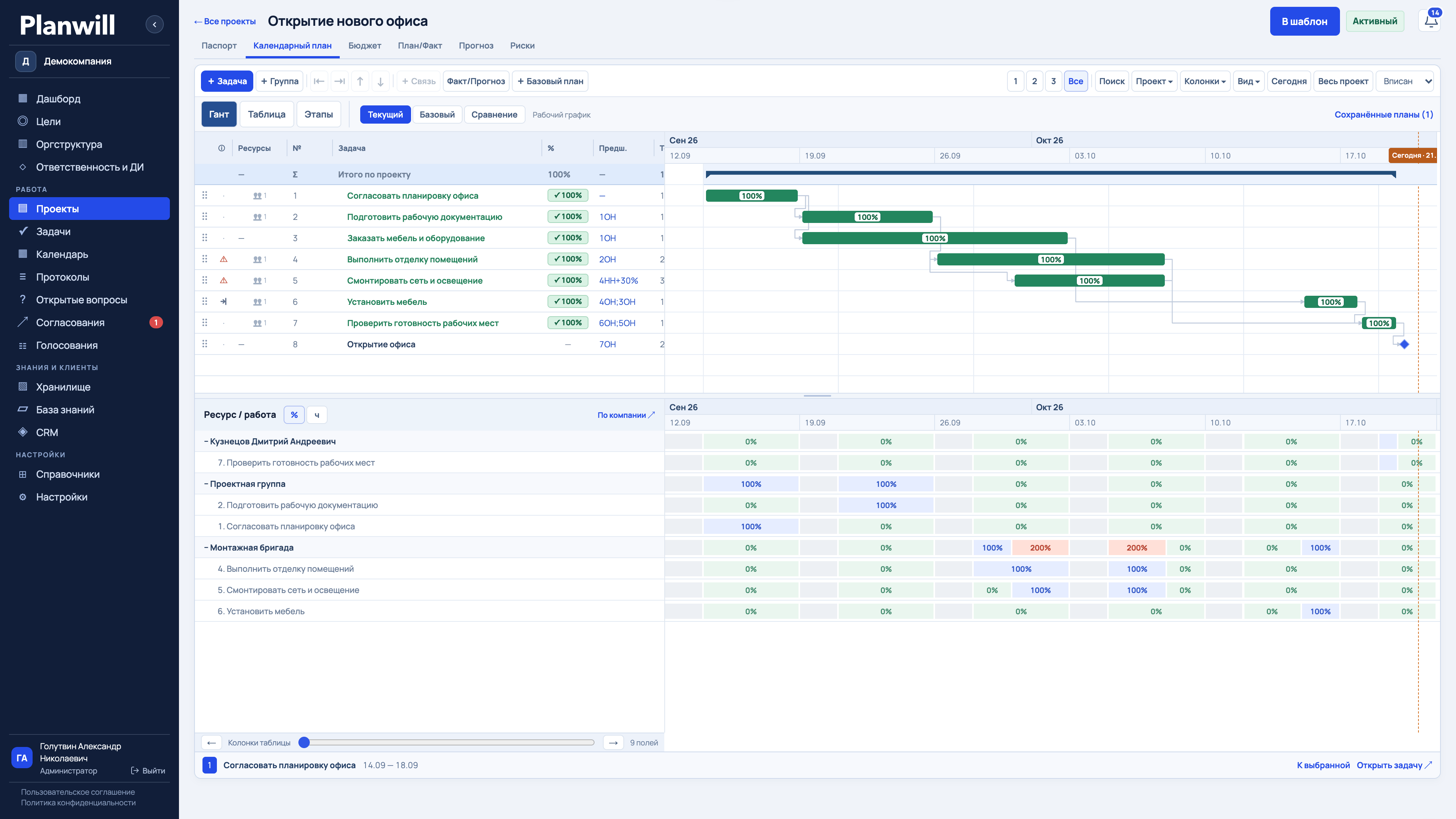
Task: Add a new task with + Задача
Action: [227, 82]
